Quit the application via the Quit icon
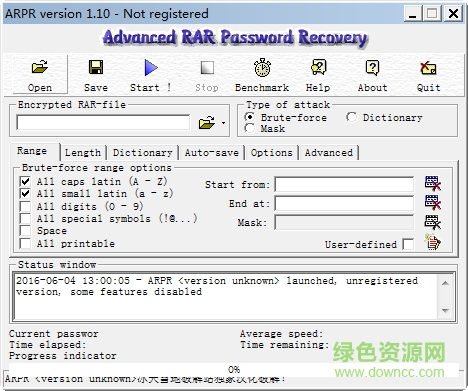Image resolution: width=468 pixels, height=391 pixels. [x=428, y=75]
